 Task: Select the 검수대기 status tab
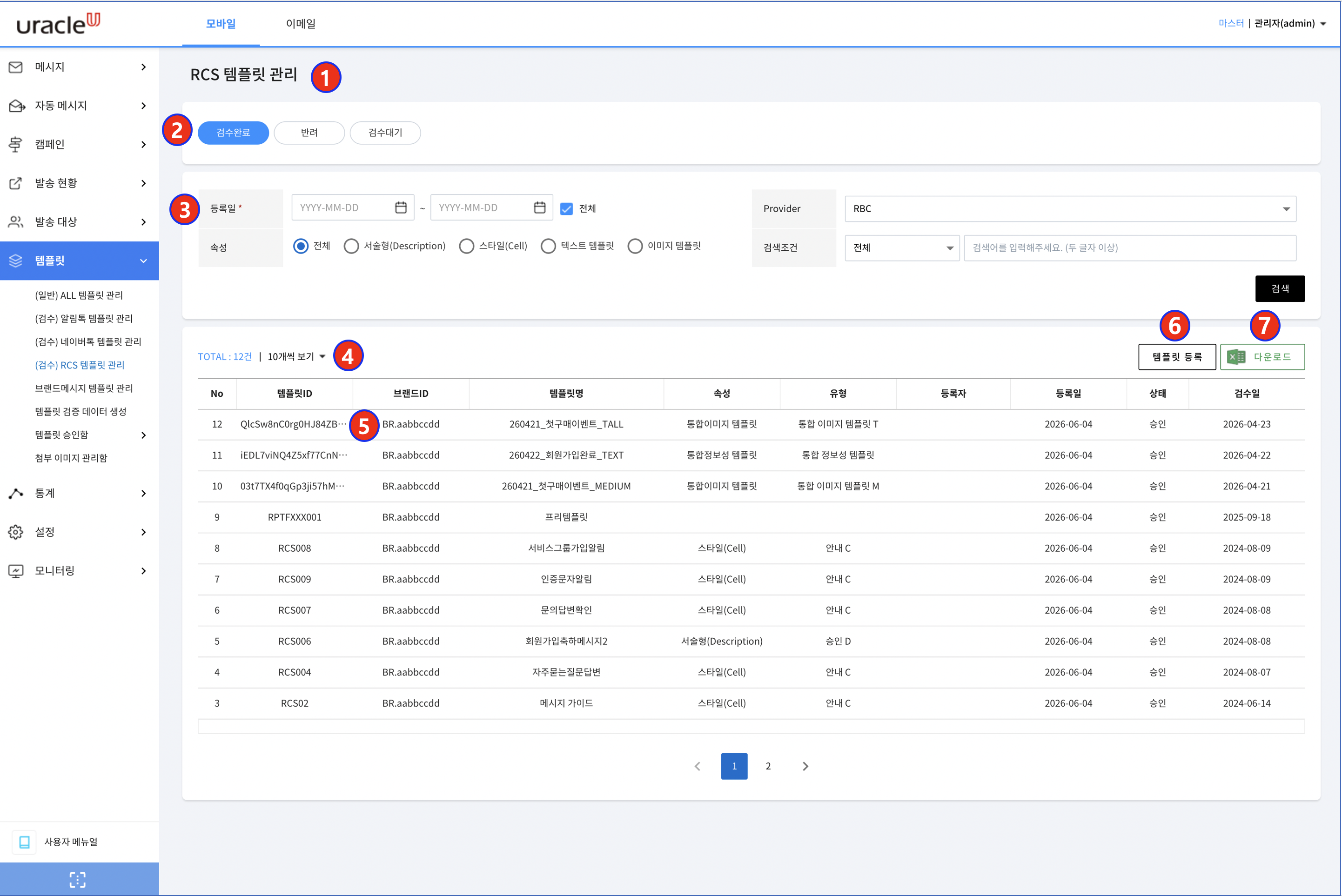click(x=385, y=133)
